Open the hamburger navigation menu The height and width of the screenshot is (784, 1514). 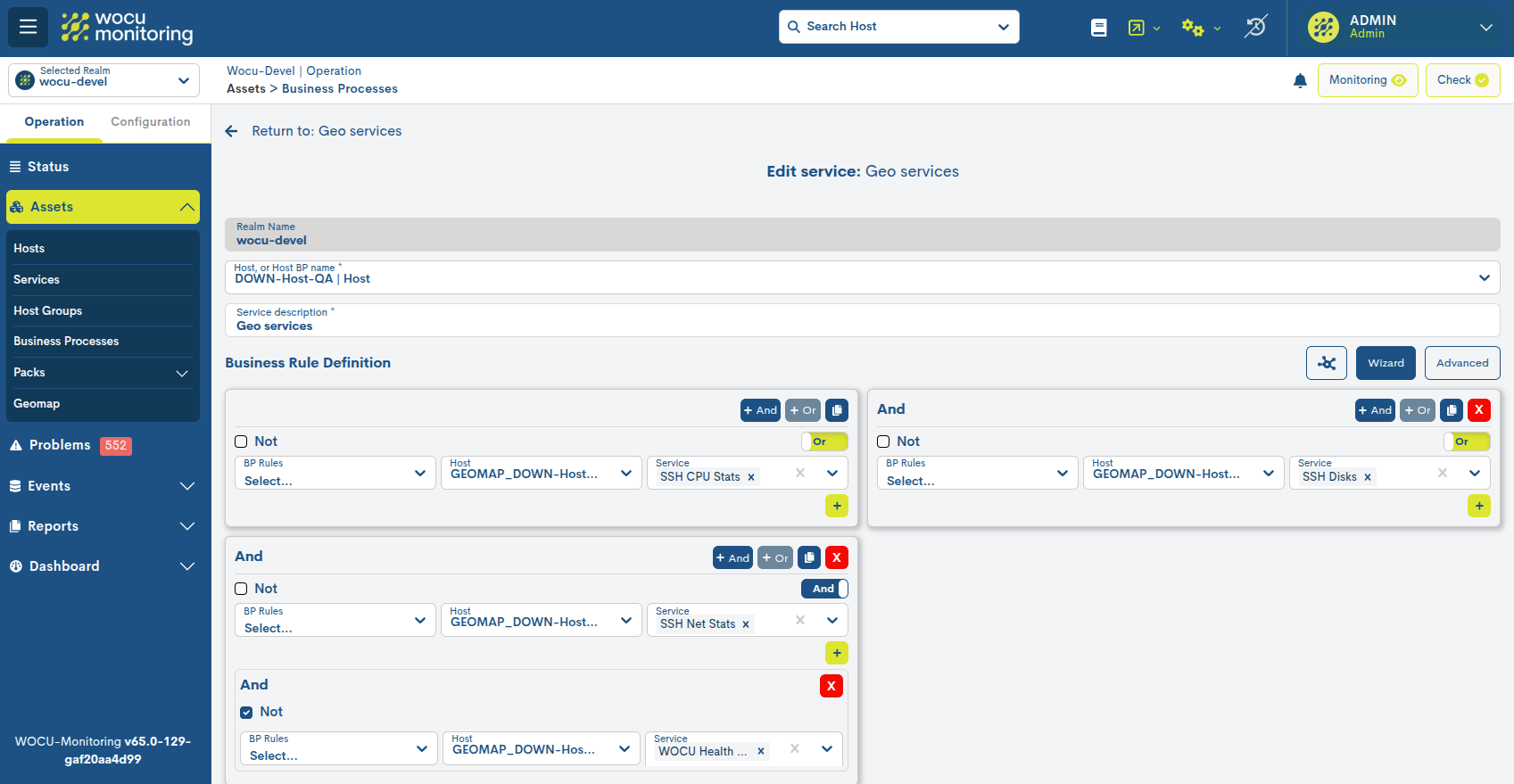[28, 27]
